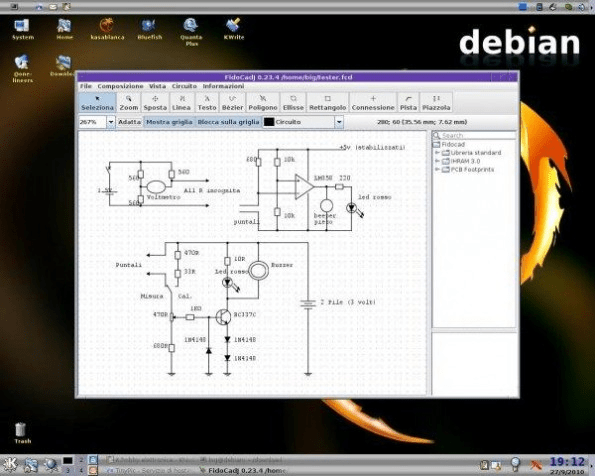Select the Pista PCB track tool
Viewport: 595px width, 476px height.
click(408, 103)
